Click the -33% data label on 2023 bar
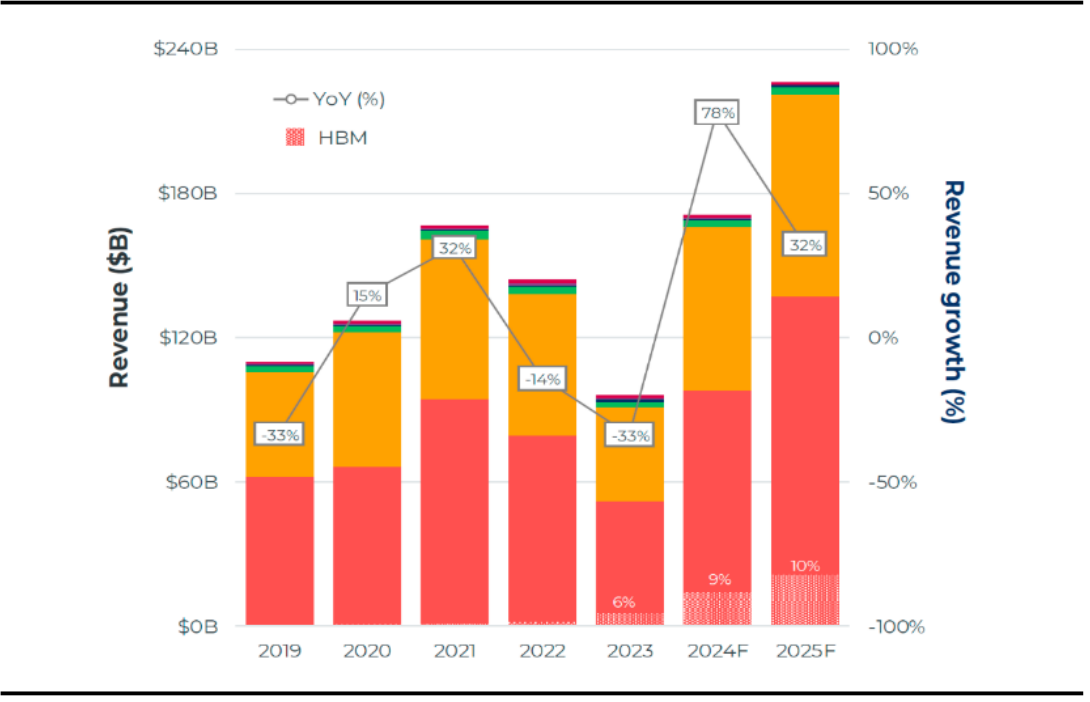The height and width of the screenshot is (702, 1090). [x=630, y=436]
